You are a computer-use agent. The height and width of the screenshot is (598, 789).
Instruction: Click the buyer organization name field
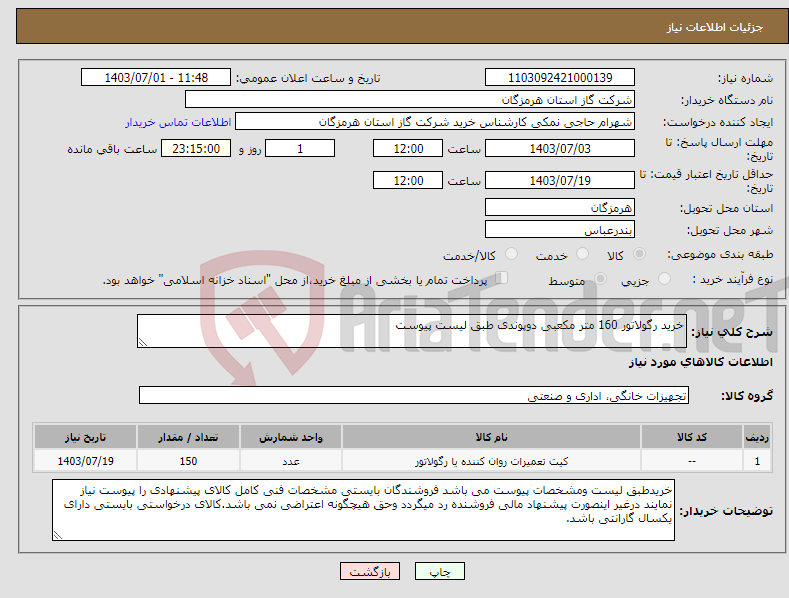410,99
